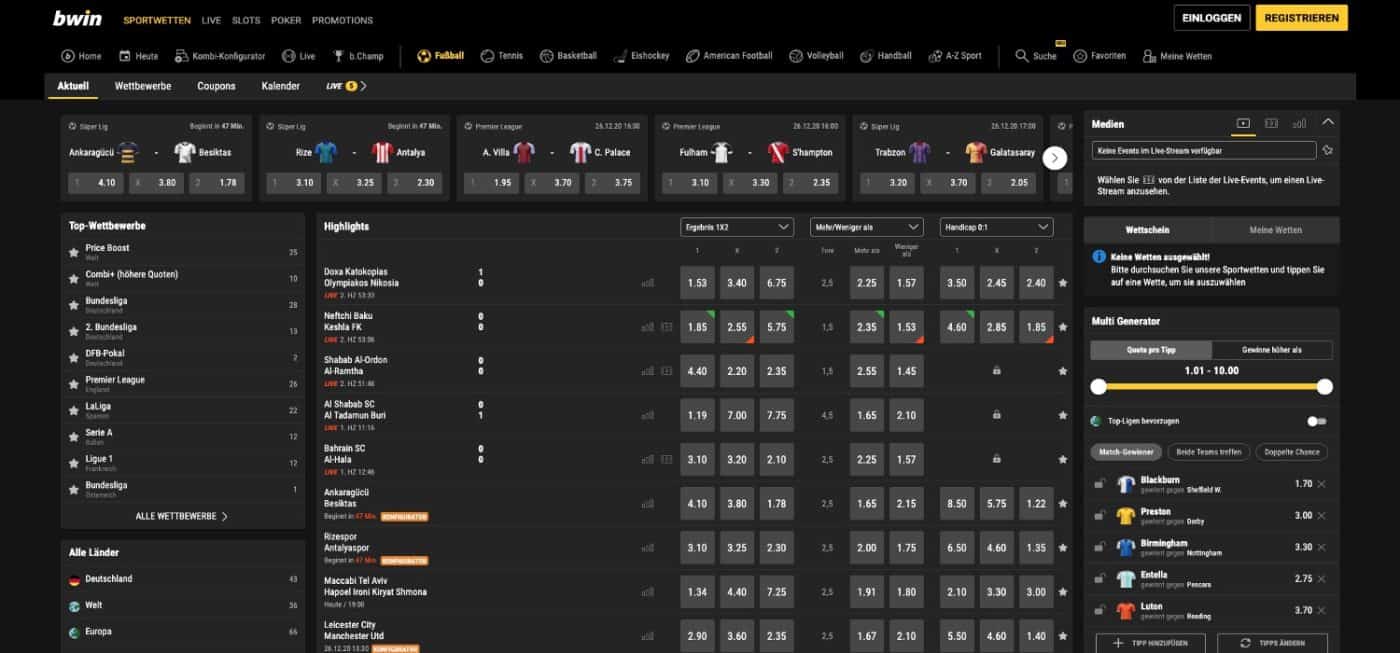
Task: Open the LIVE 5 chevron tab
Action: click(346, 86)
